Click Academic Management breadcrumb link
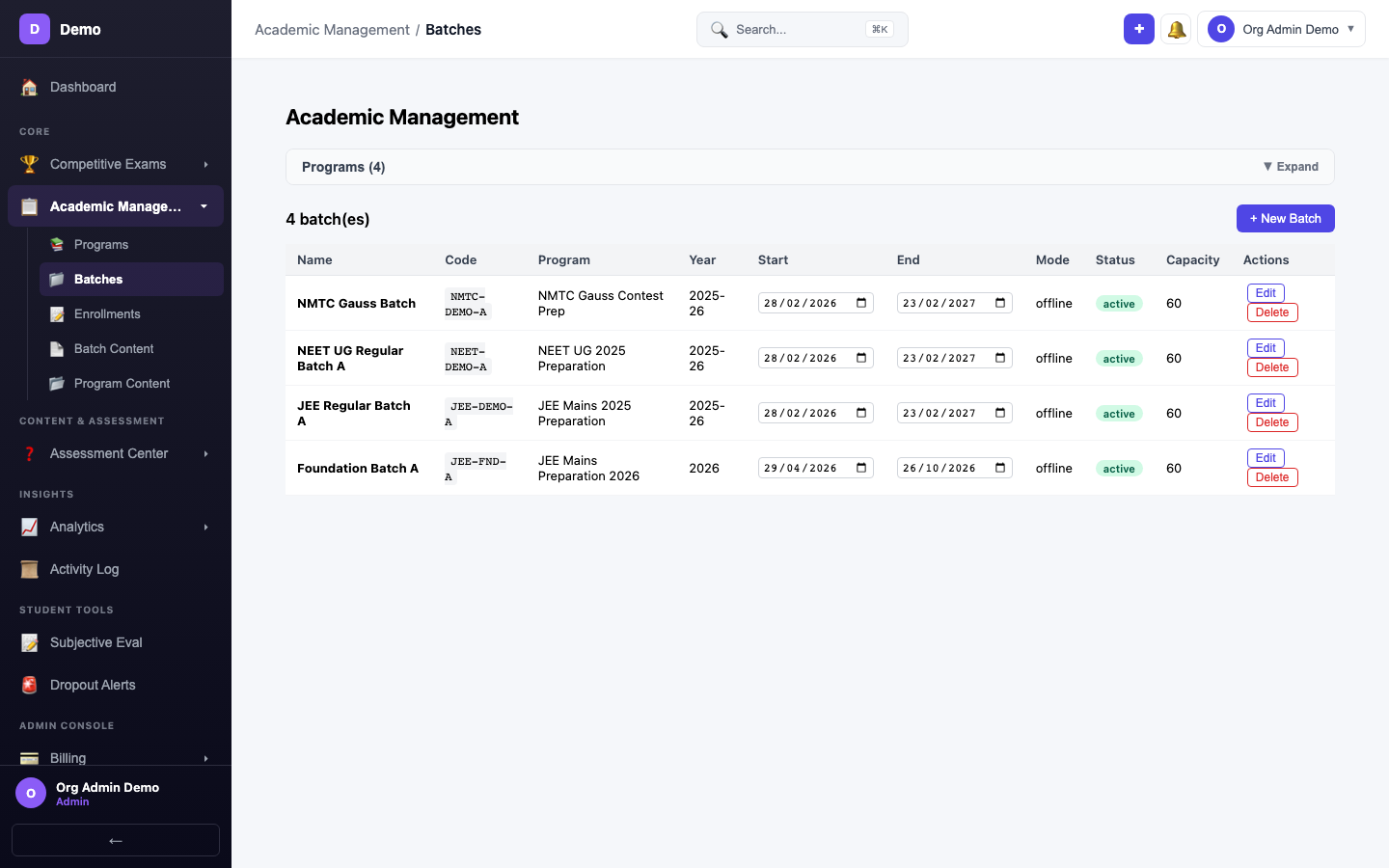 pos(332,30)
